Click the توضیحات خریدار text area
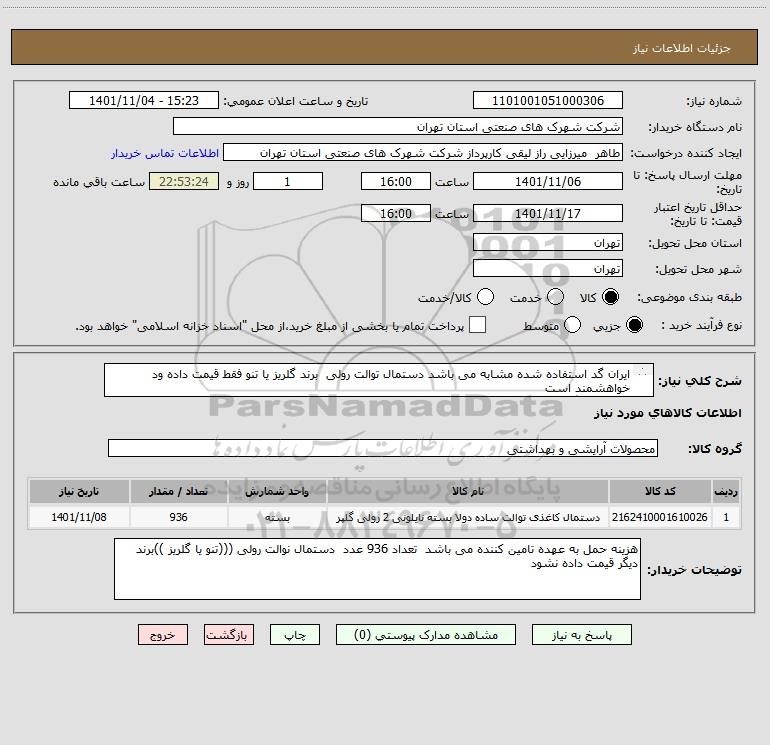The image size is (770, 745). click(x=377, y=569)
